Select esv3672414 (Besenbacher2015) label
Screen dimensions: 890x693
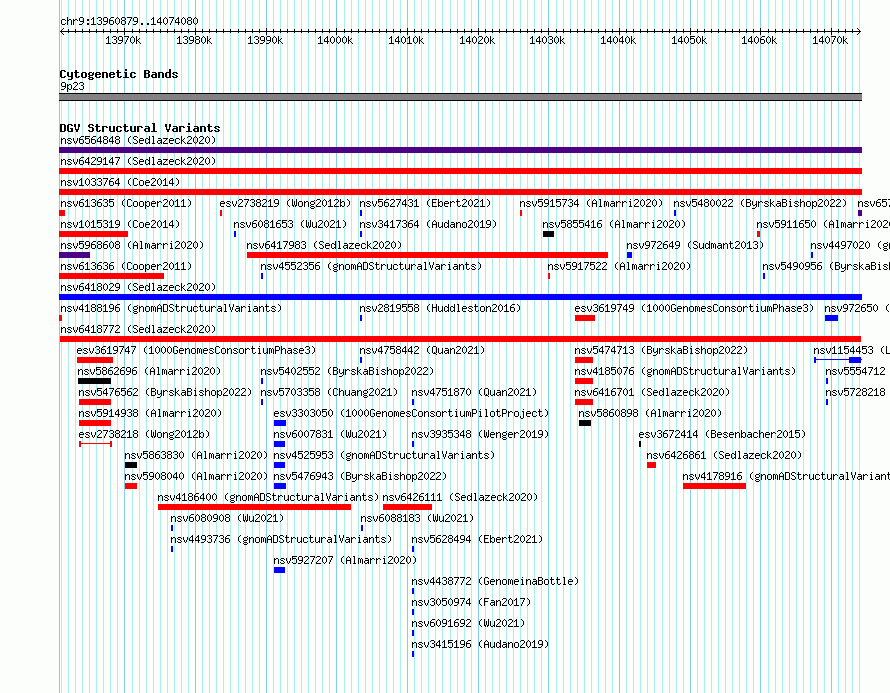722,434
